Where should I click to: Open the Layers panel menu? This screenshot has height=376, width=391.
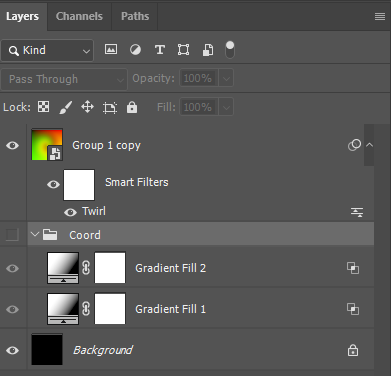tap(380, 16)
